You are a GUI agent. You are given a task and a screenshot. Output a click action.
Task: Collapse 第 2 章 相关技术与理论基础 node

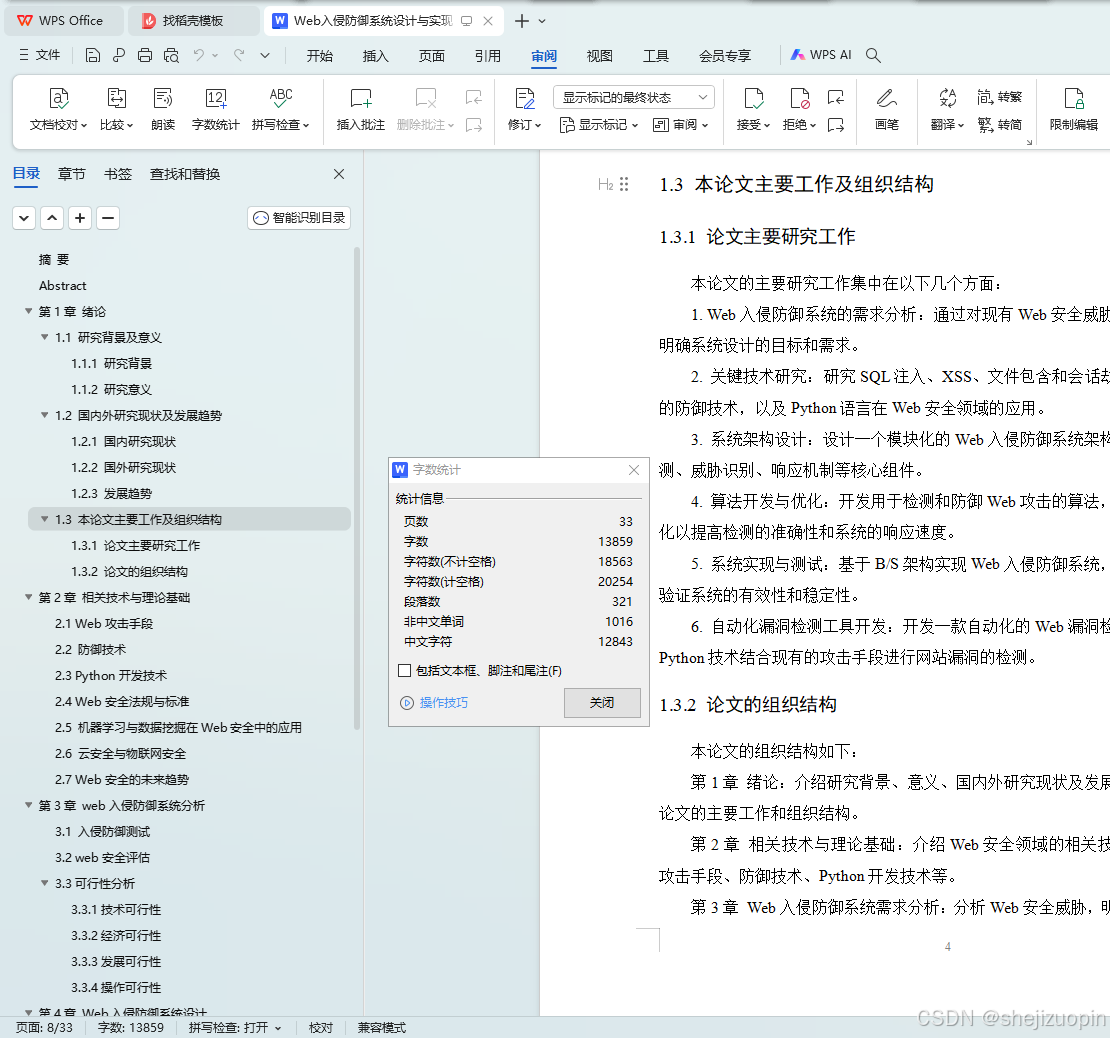point(28,598)
